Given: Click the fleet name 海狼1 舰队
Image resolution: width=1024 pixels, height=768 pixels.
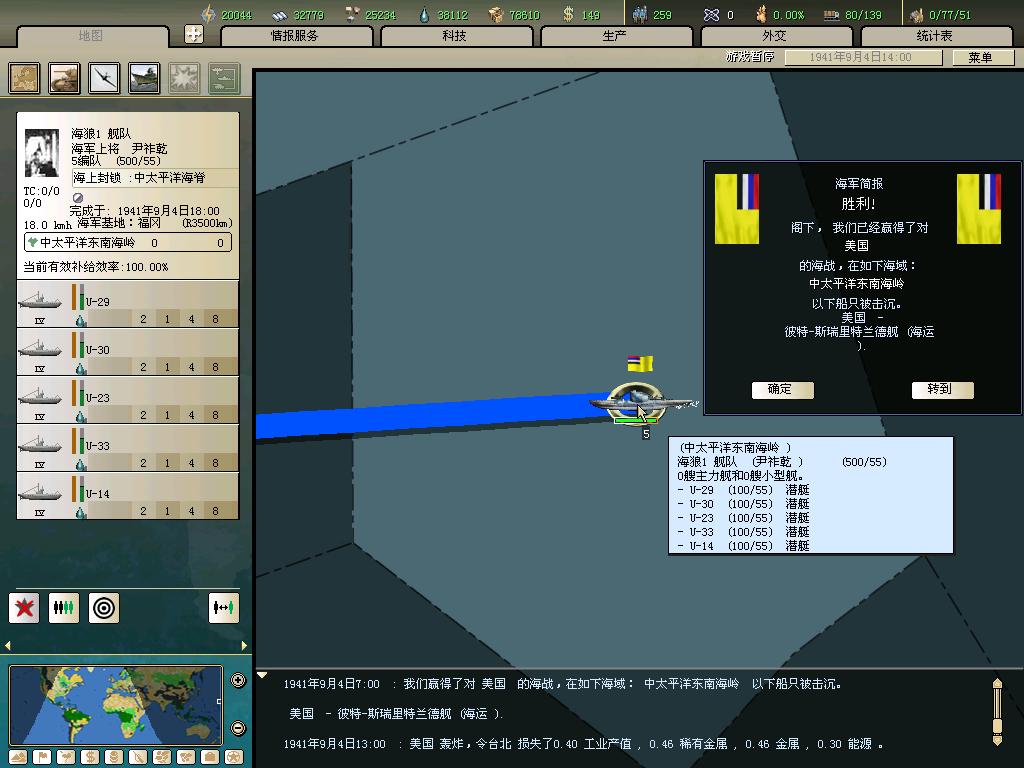Looking at the screenshot, I should (x=101, y=134).
